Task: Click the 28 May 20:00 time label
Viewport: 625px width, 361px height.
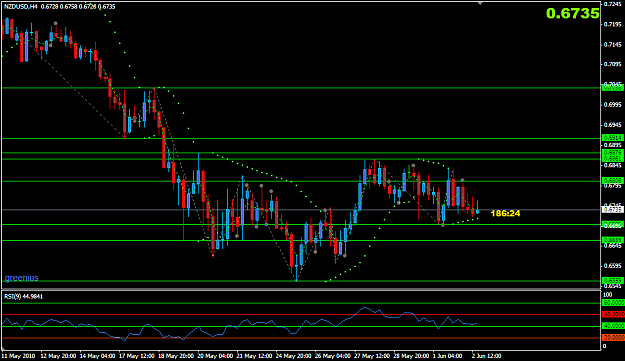Action: tap(411, 356)
